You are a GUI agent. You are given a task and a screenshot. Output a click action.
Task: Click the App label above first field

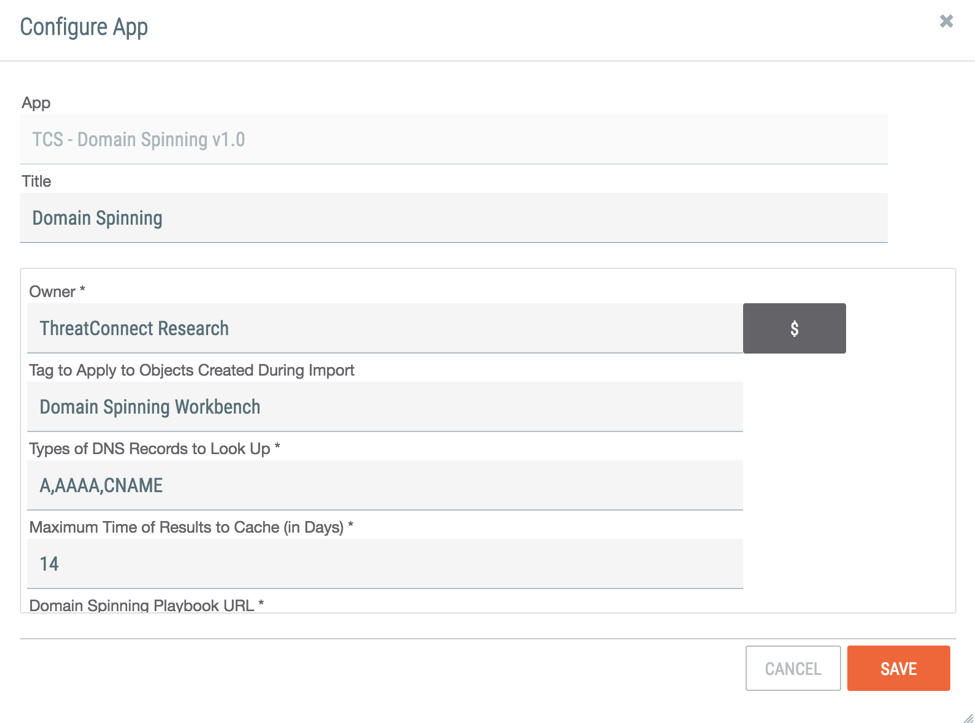click(36, 103)
